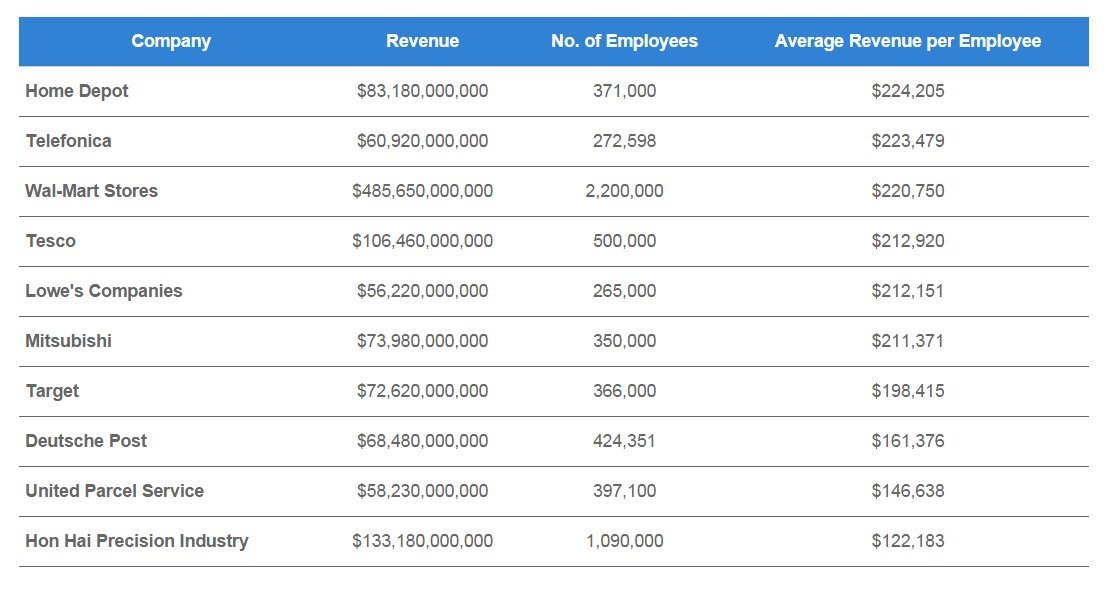
Task: Click Wal-Mart's revenue value $485,650,000,000
Action: coord(421,191)
